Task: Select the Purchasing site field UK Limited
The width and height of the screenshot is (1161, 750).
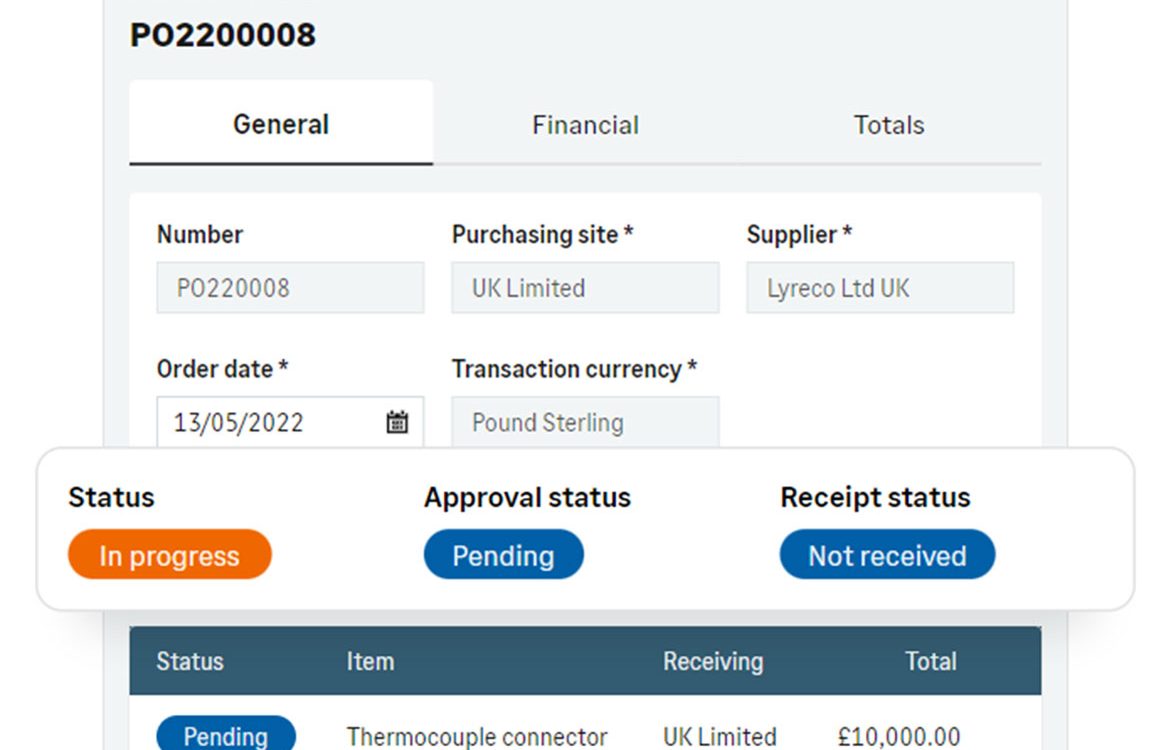Action: [585, 287]
